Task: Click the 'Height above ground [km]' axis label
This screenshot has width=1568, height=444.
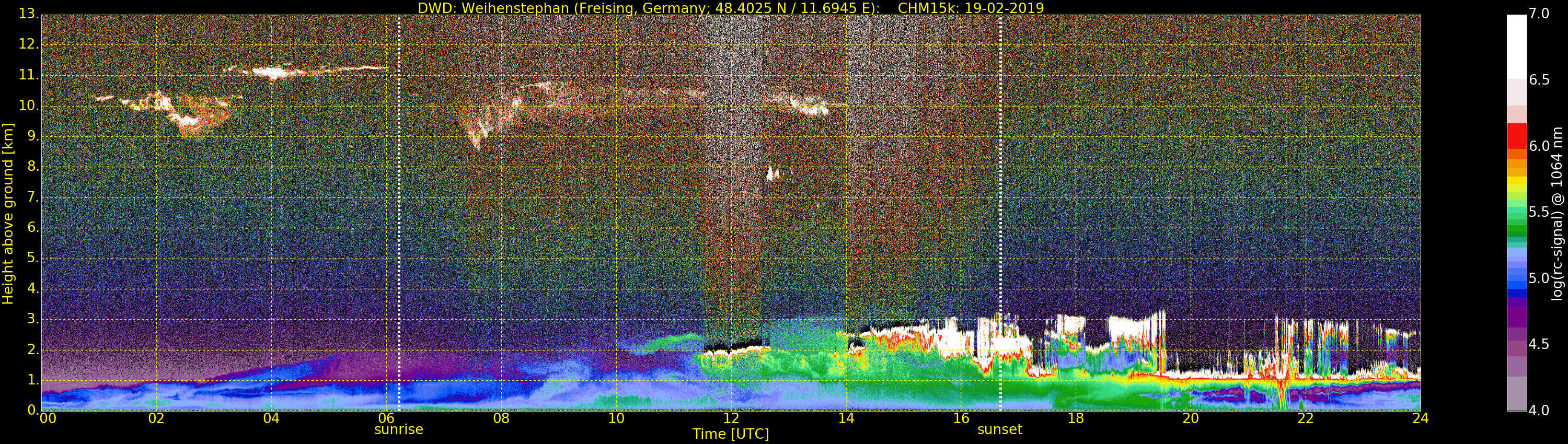Action: [x=8, y=214]
